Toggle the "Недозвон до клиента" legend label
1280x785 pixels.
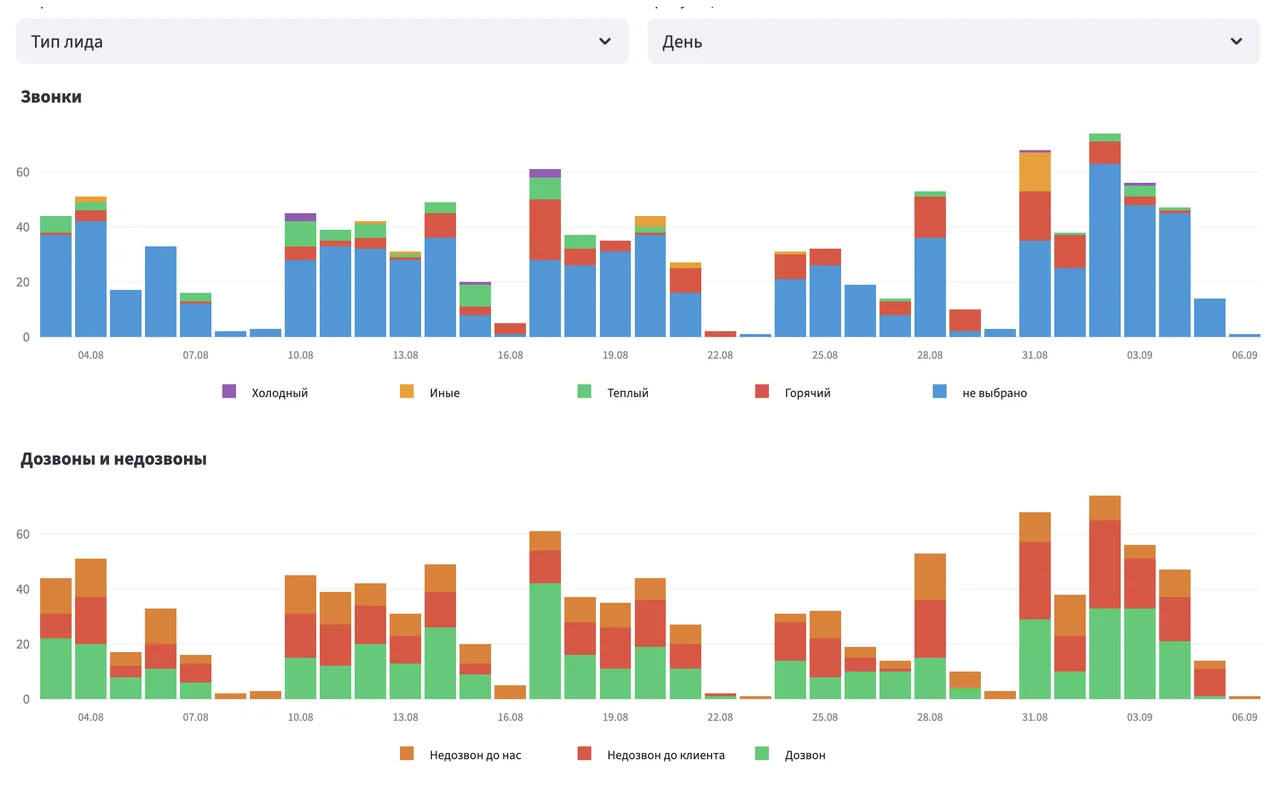pyautogui.click(x=666, y=755)
